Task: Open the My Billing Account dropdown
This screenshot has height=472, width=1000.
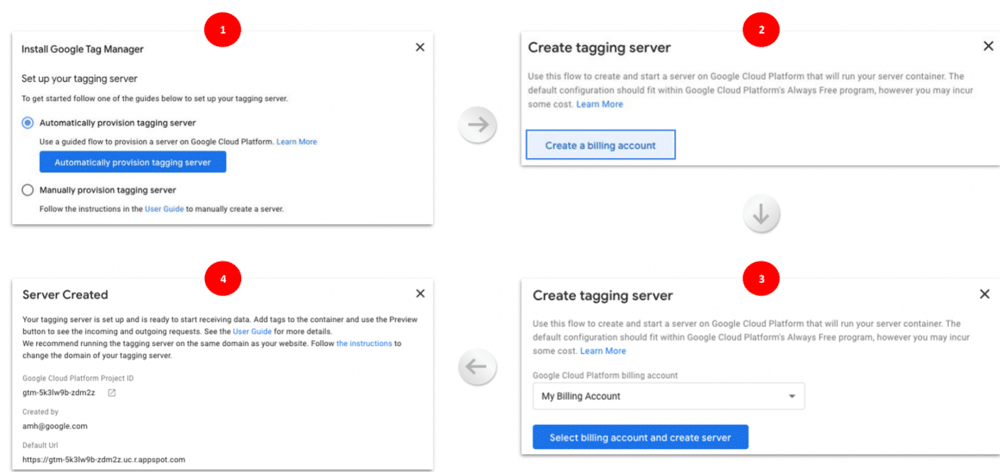Action: click(668, 396)
